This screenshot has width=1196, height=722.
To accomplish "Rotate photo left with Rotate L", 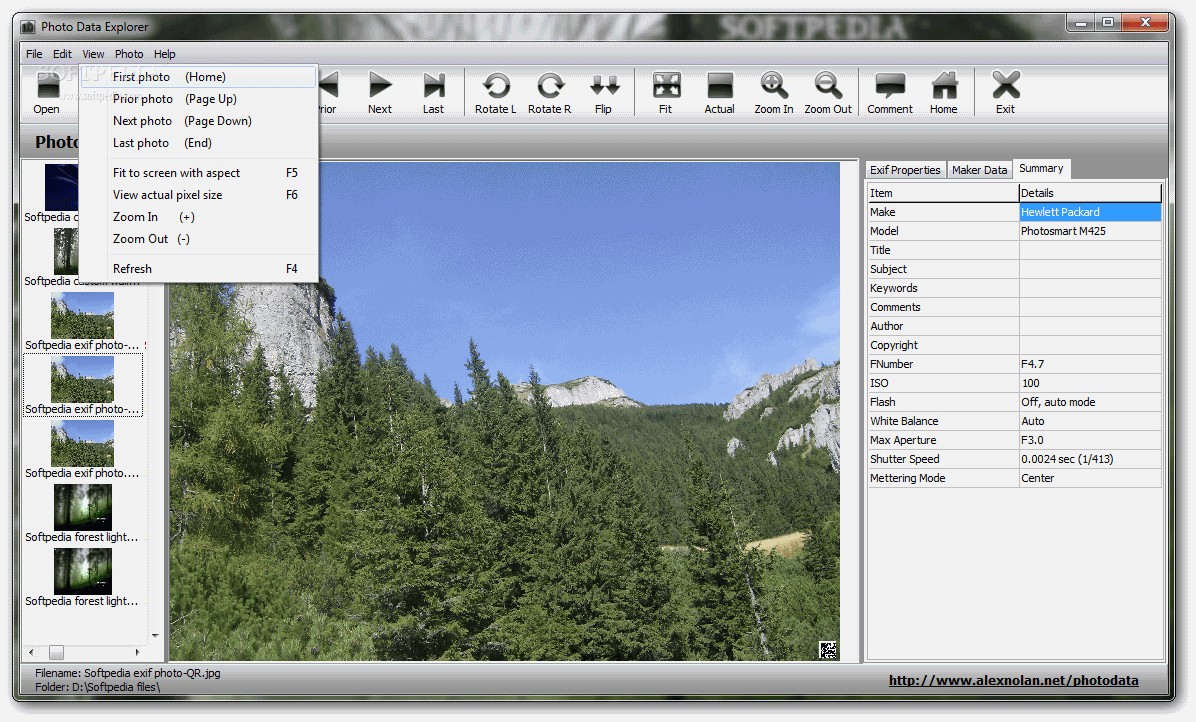I will tap(496, 92).
